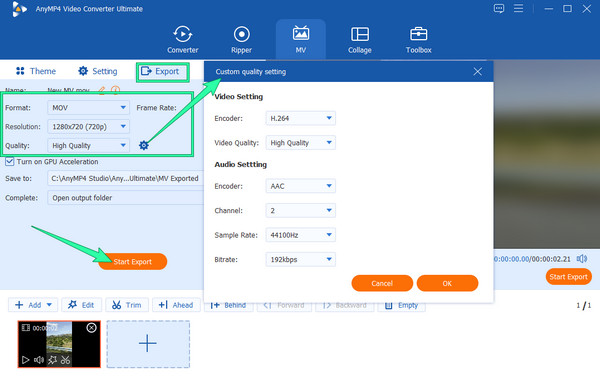Switch to the MV tab
Image resolution: width=600 pixels, height=384 pixels.
301,39
